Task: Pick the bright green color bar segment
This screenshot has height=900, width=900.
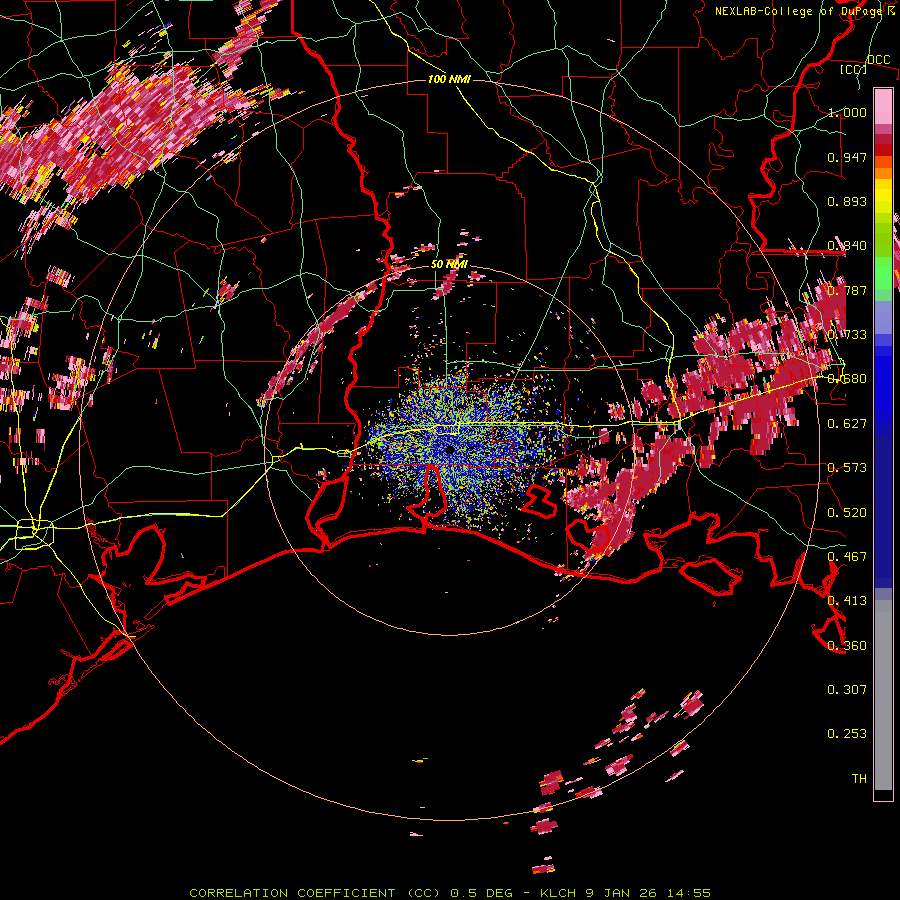Action: (x=883, y=273)
